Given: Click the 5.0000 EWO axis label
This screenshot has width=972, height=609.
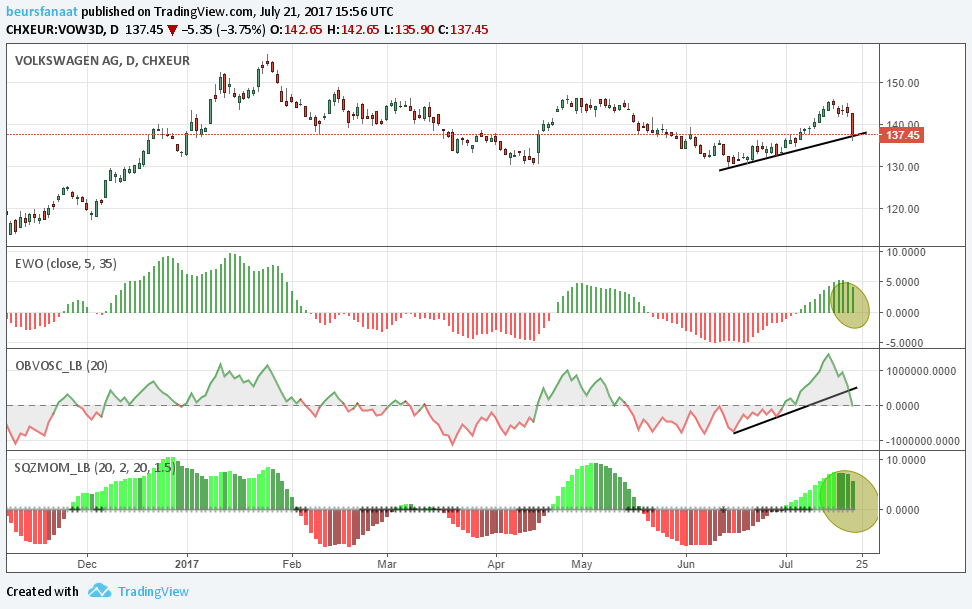Looking at the screenshot, I should click(x=903, y=282).
